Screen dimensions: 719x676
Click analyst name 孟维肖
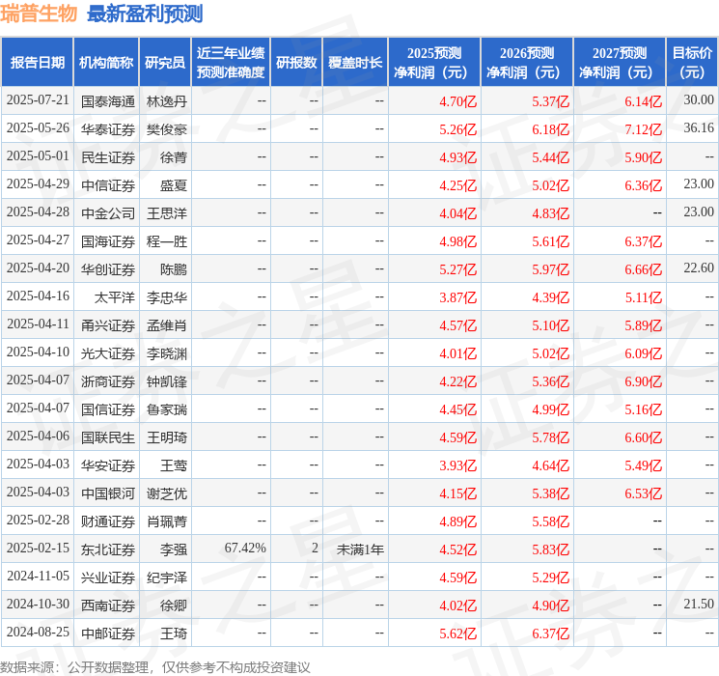point(166,325)
